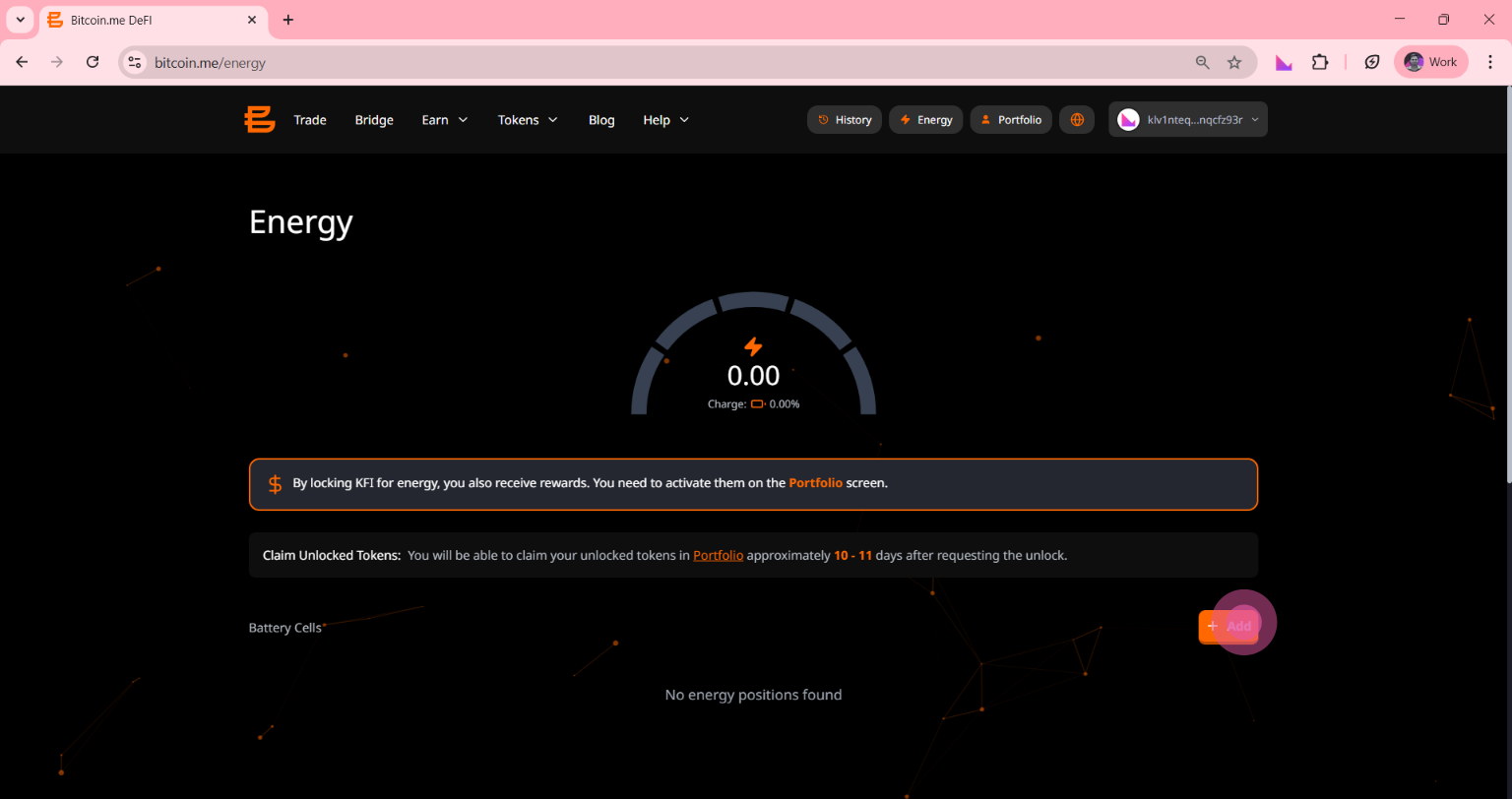The width and height of the screenshot is (1512, 799).
Task: Open the Help dropdown menu
Action: 665,120
